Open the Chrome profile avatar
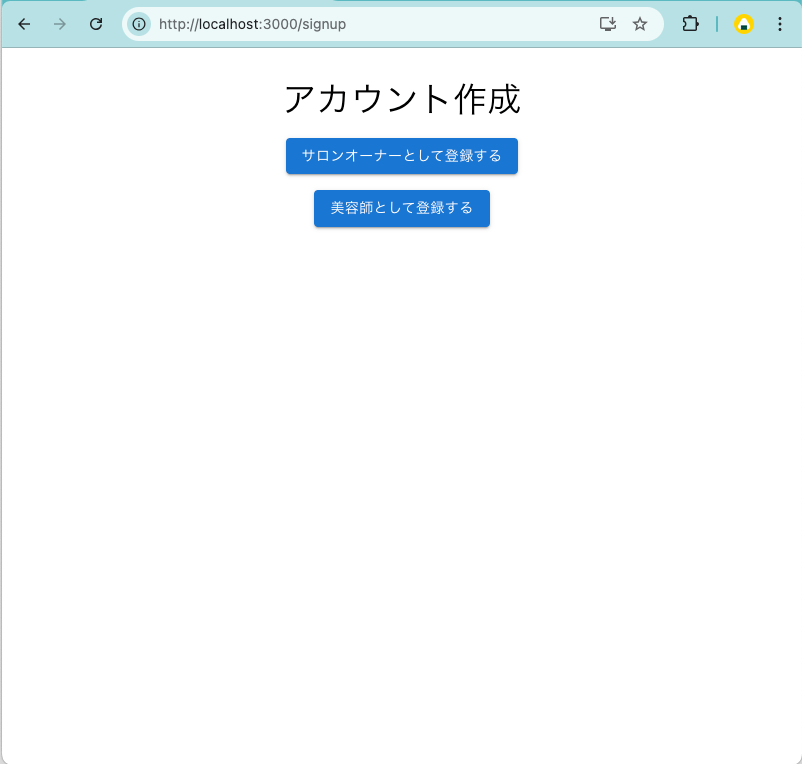The width and height of the screenshot is (802, 764). click(744, 24)
